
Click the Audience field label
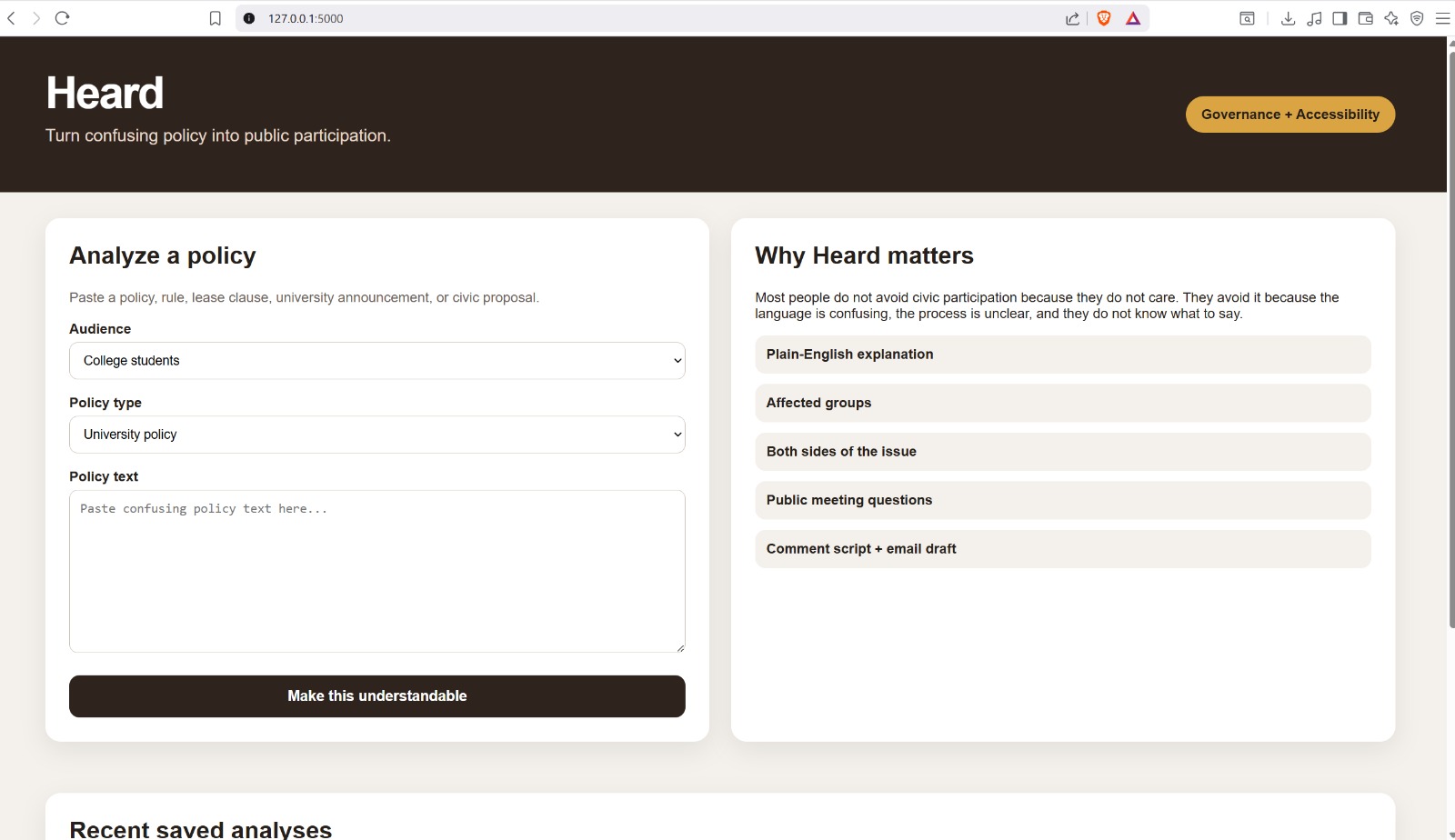[100, 329]
